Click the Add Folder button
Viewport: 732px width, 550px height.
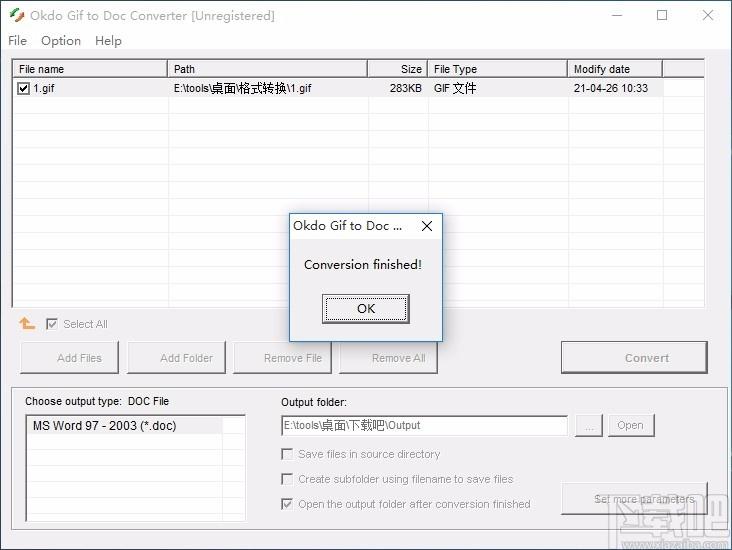176,358
